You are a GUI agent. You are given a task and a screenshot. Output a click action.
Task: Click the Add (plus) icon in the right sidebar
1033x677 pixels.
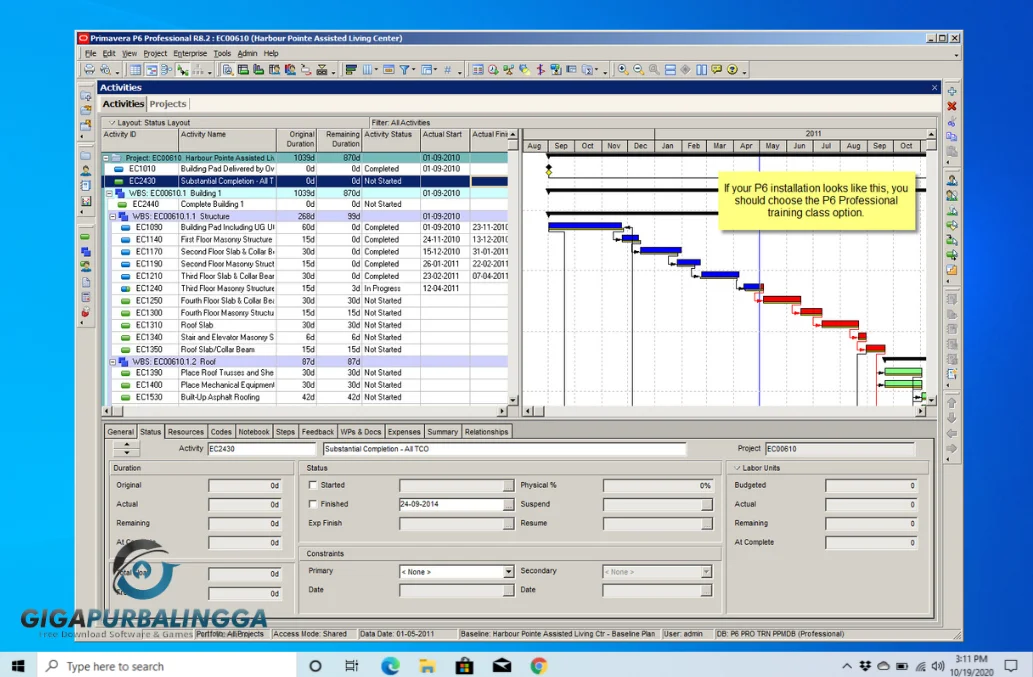(952, 91)
